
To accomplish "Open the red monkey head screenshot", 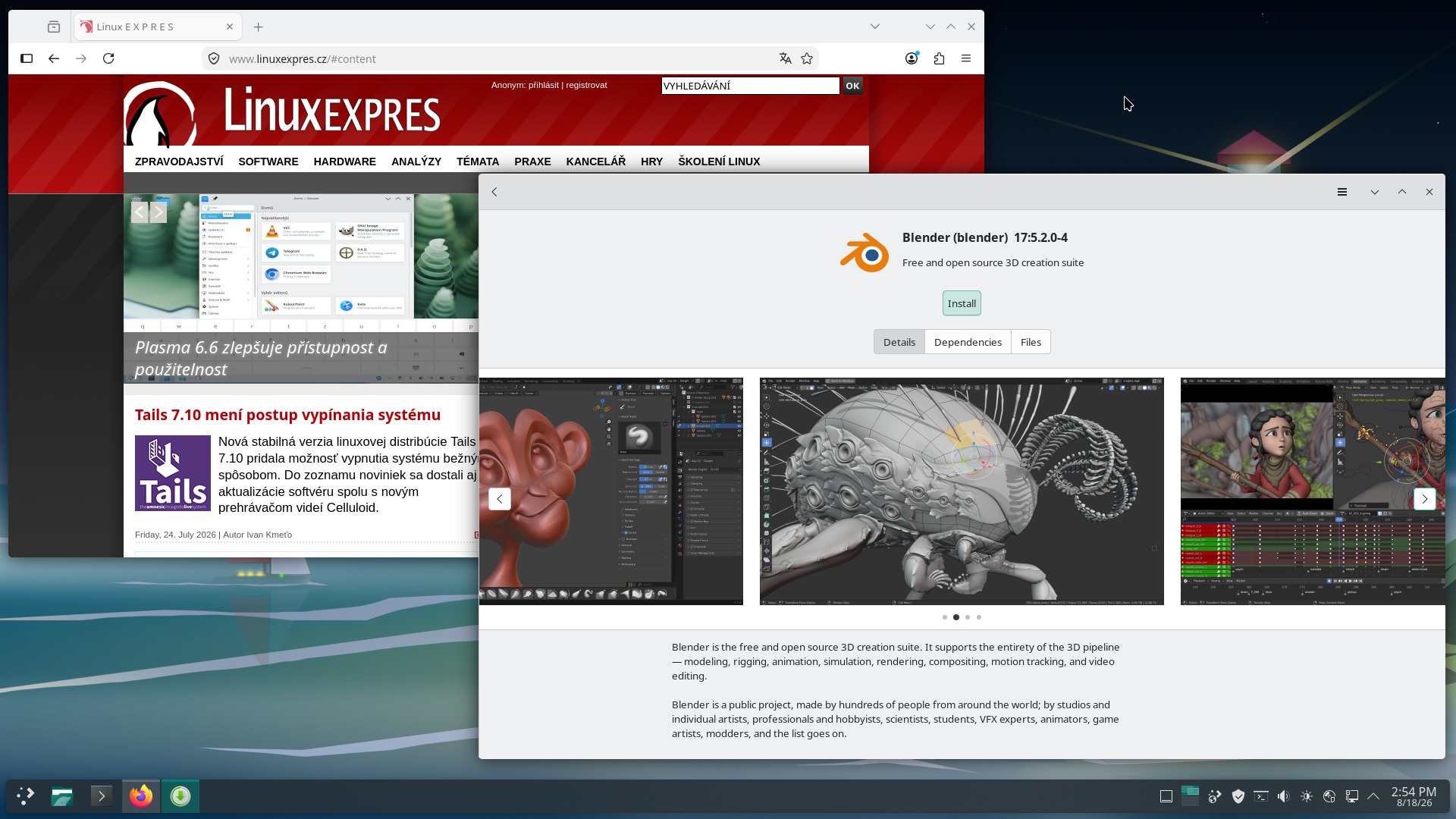I will pos(611,491).
